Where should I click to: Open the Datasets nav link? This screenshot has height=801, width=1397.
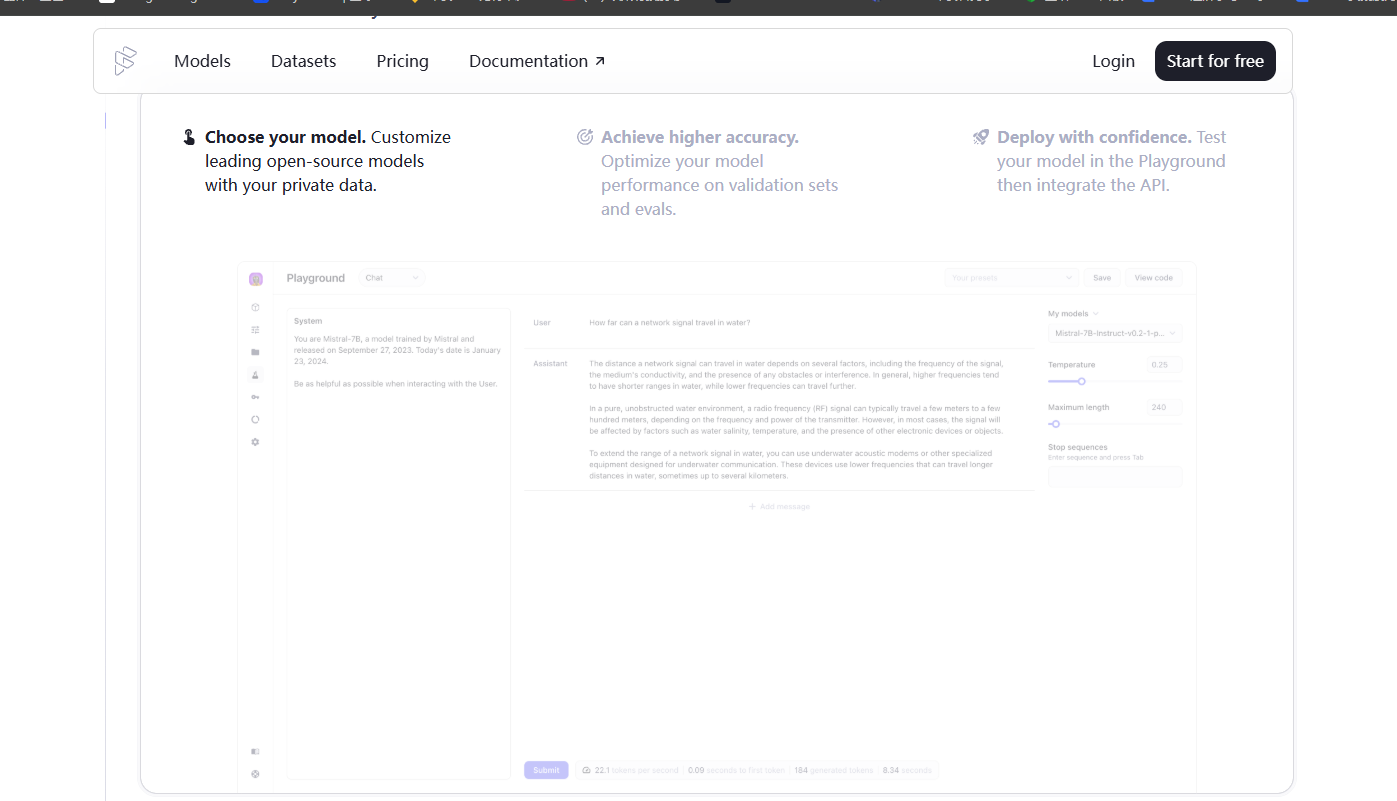click(304, 61)
